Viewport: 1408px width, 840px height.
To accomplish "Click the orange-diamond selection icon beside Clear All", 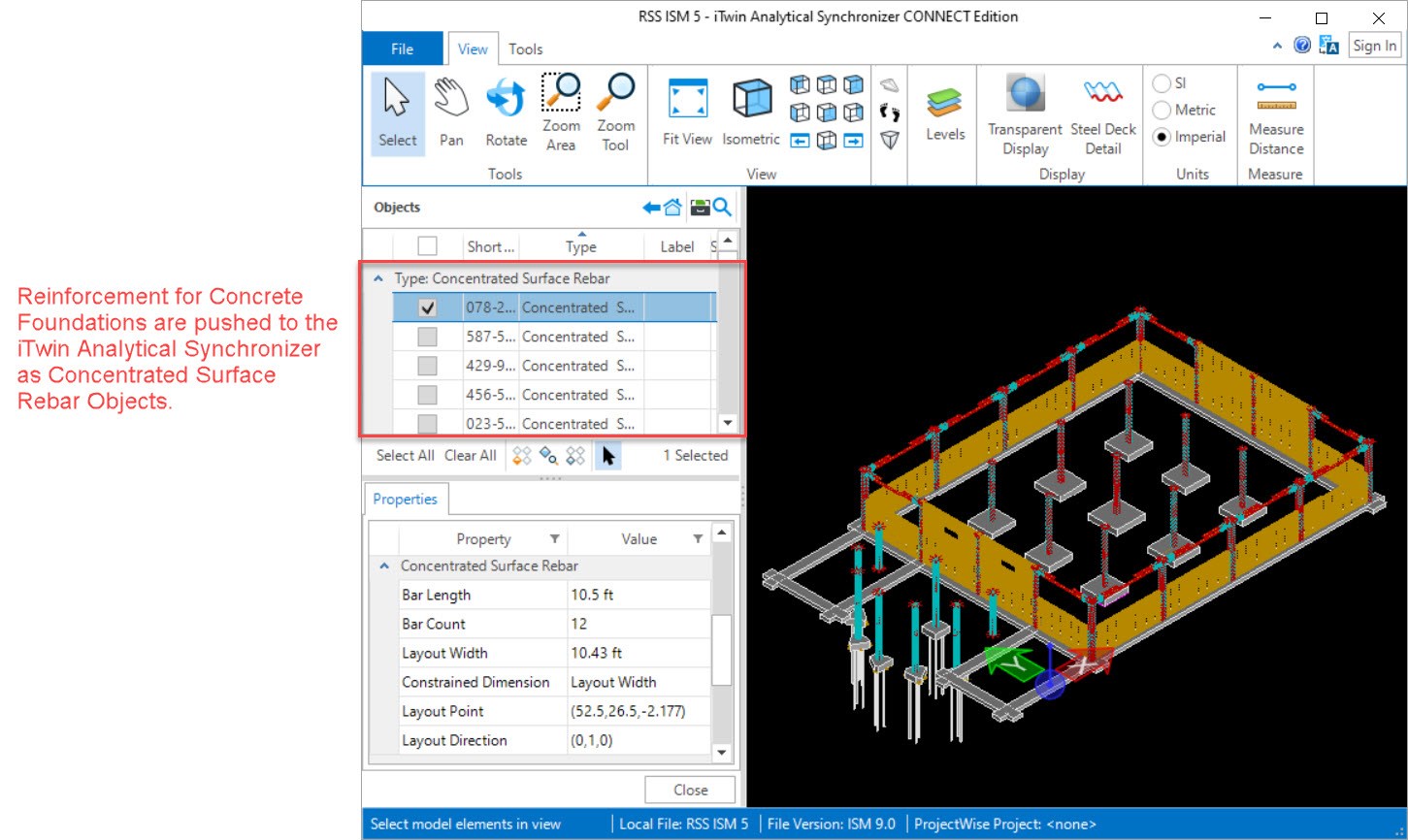I will 522,456.
